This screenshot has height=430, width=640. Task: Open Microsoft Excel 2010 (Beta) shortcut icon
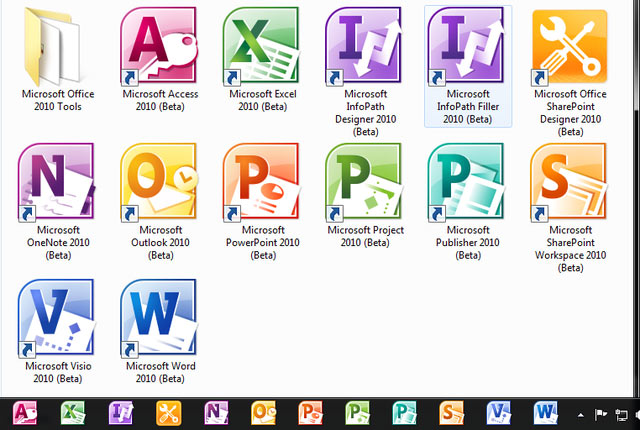tap(261, 46)
